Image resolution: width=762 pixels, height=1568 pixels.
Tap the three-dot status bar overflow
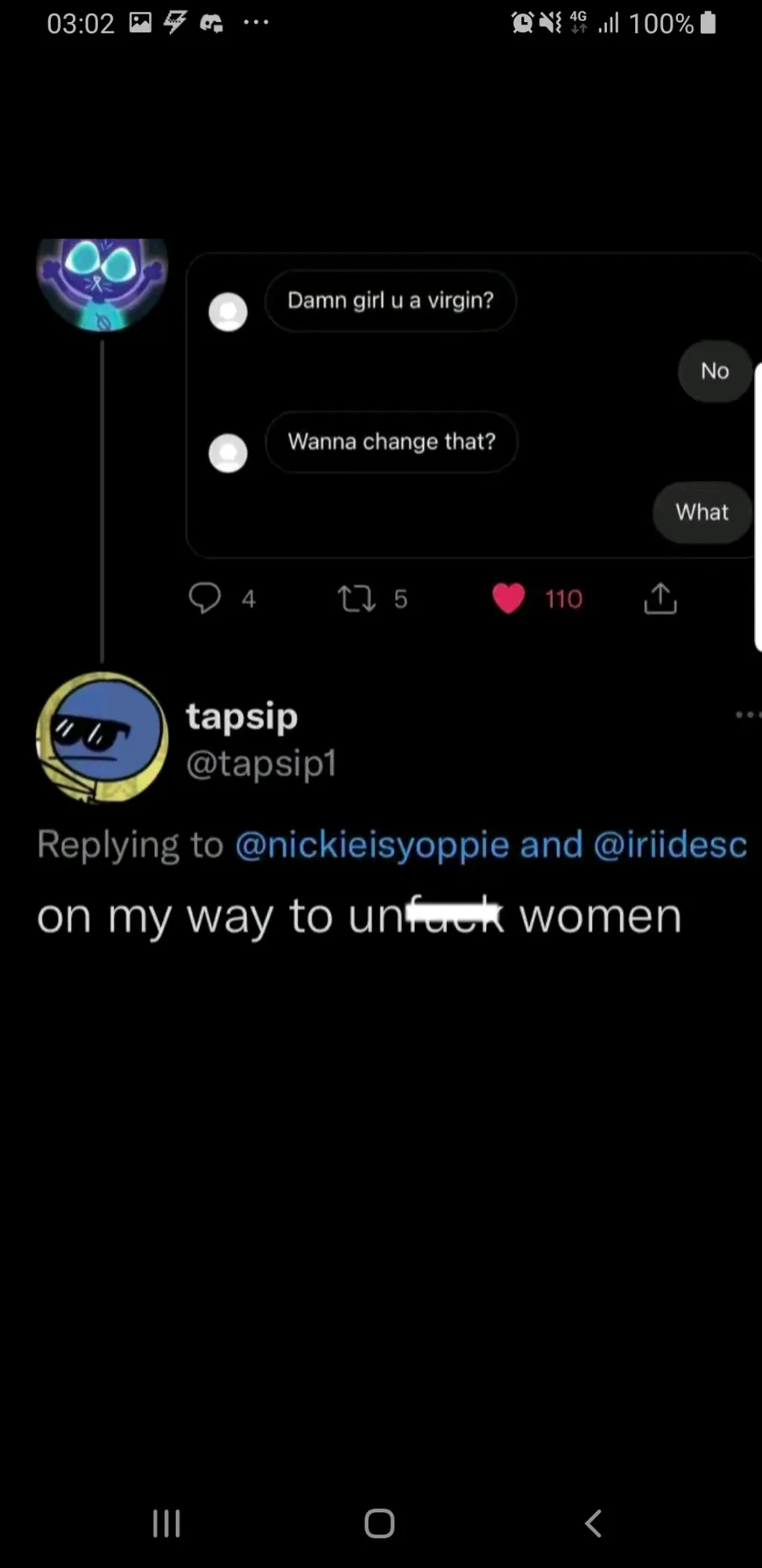coord(256,22)
